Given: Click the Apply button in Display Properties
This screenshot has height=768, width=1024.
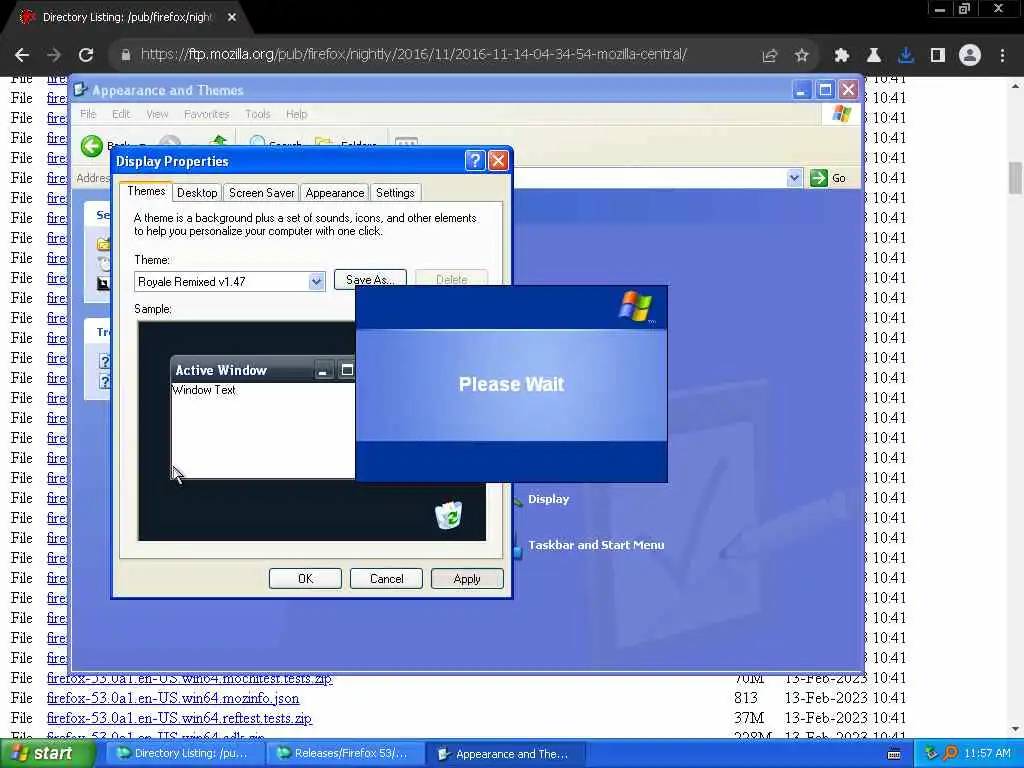Looking at the screenshot, I should (467, 579).
